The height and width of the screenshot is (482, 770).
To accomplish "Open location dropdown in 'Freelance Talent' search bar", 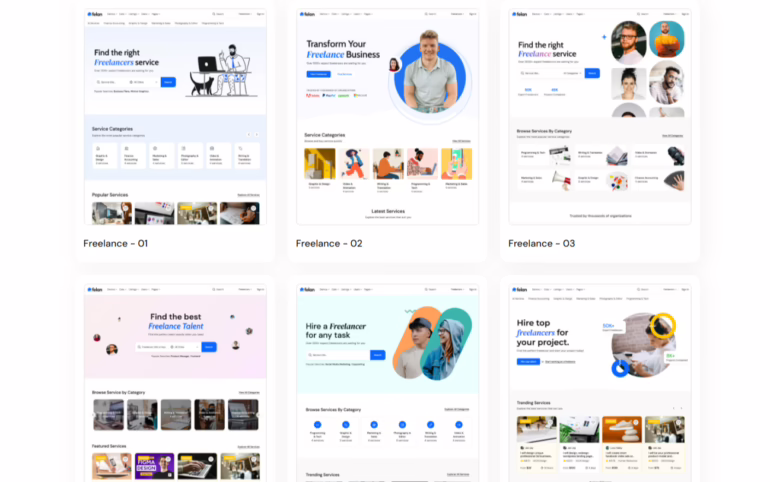I will tap(185, 347).
